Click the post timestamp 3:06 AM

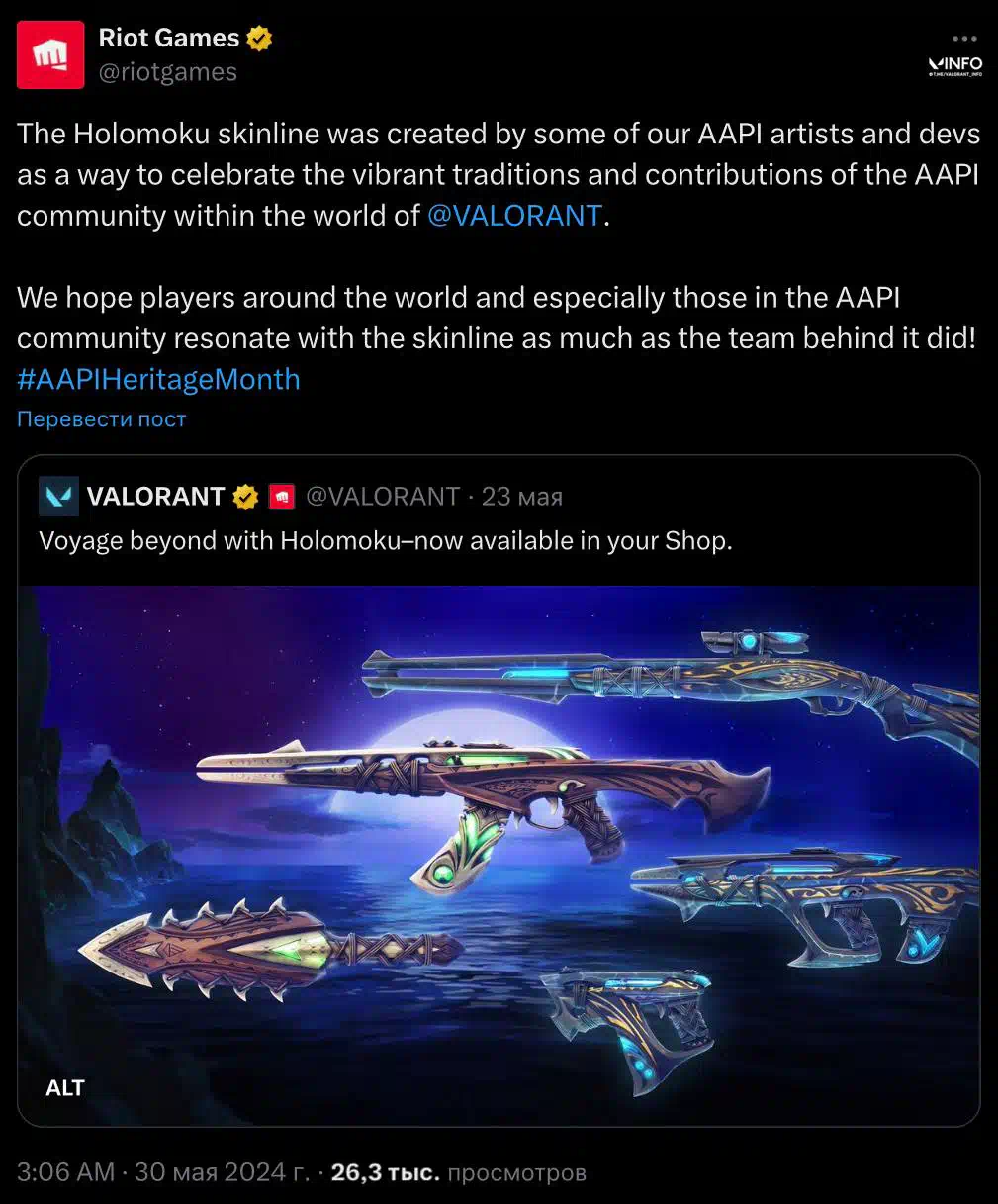pyautogui.click(x=65, y=1172)
